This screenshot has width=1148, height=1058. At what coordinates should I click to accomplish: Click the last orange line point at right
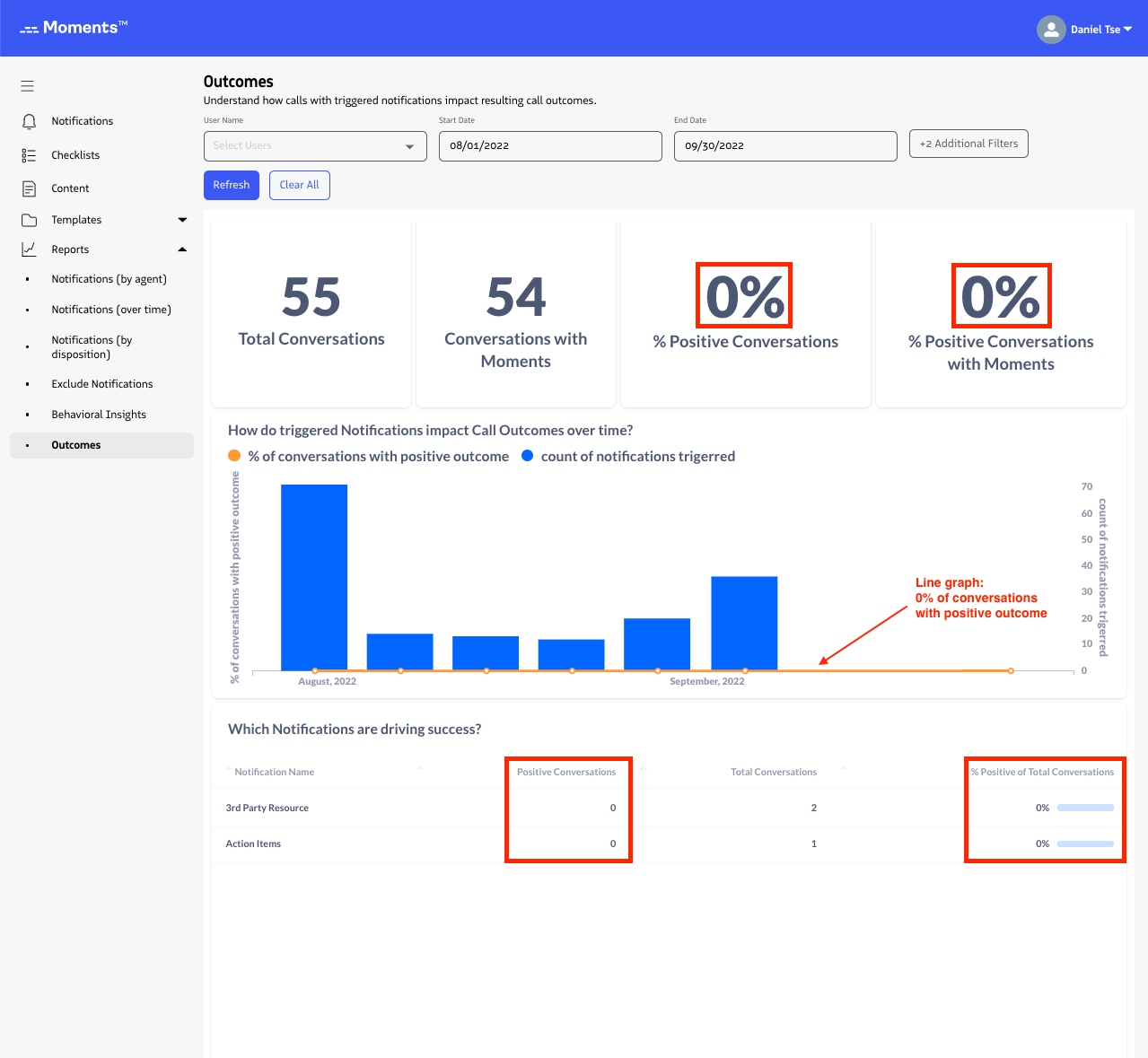[x=1011, y=670]
